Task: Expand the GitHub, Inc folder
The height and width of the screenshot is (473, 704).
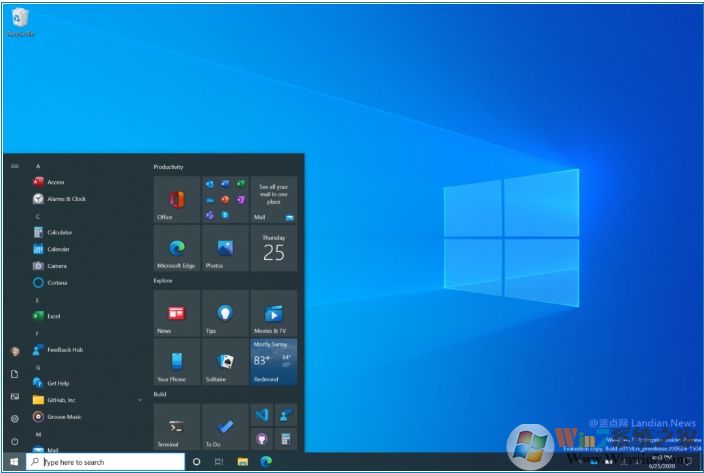Action: point(139,400)
